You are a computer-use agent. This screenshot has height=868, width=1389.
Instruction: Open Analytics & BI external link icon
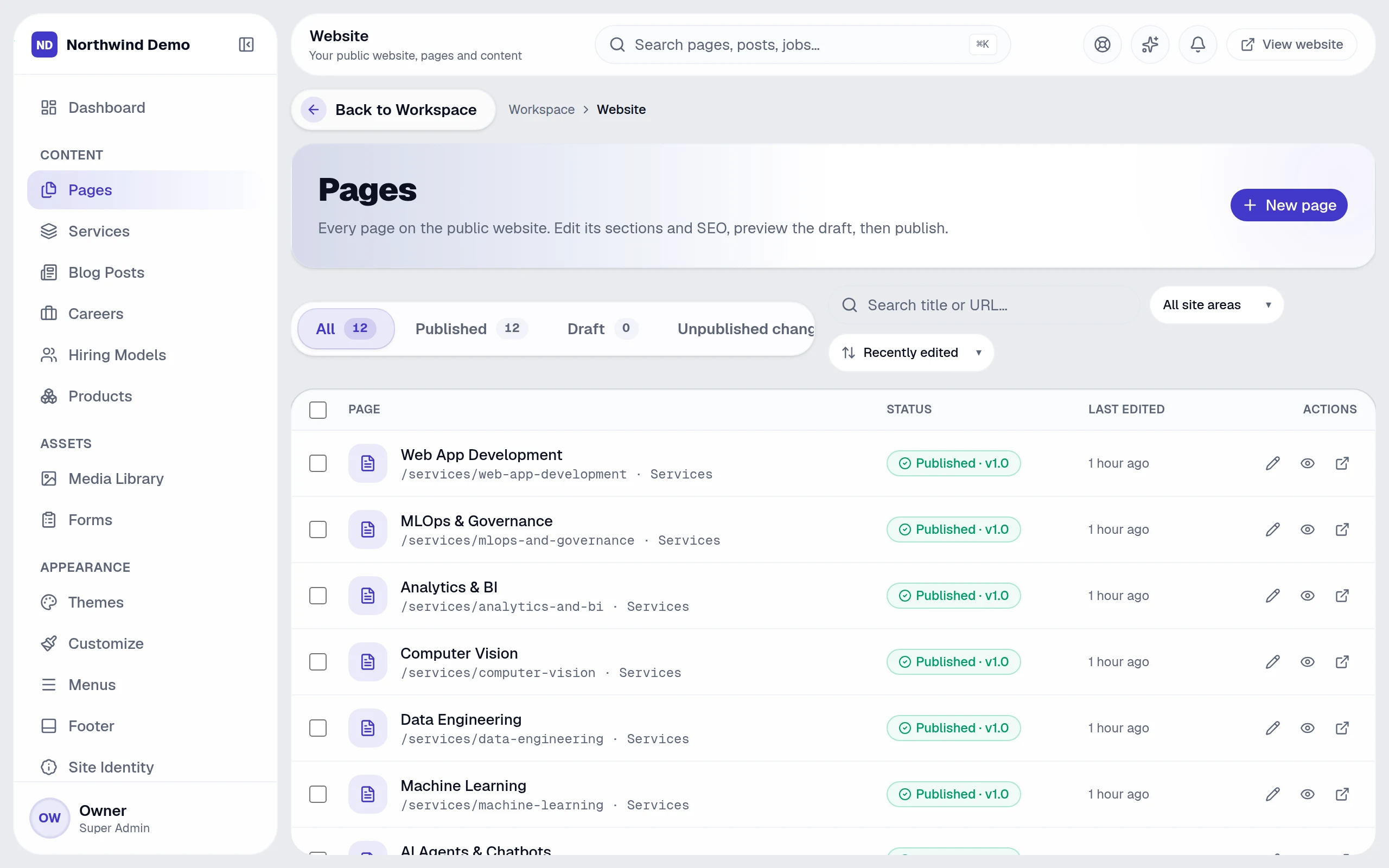1342,595
